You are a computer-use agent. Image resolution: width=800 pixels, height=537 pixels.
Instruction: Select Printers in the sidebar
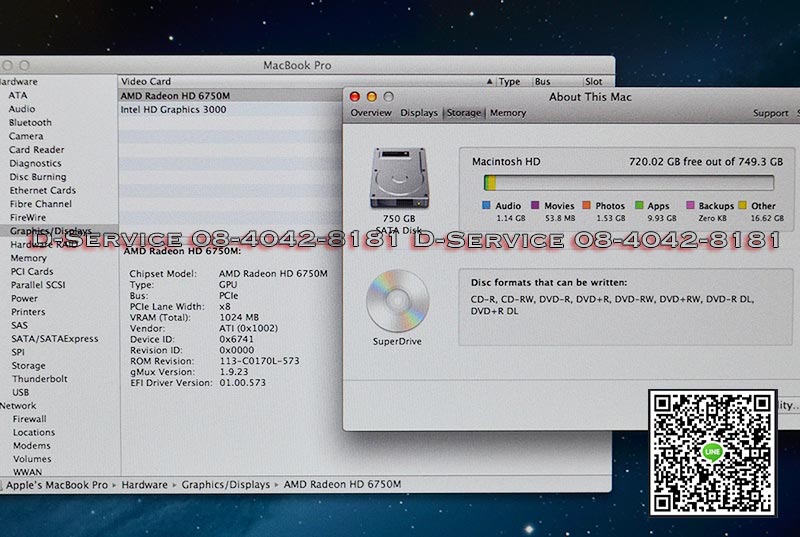click(28, 312)
